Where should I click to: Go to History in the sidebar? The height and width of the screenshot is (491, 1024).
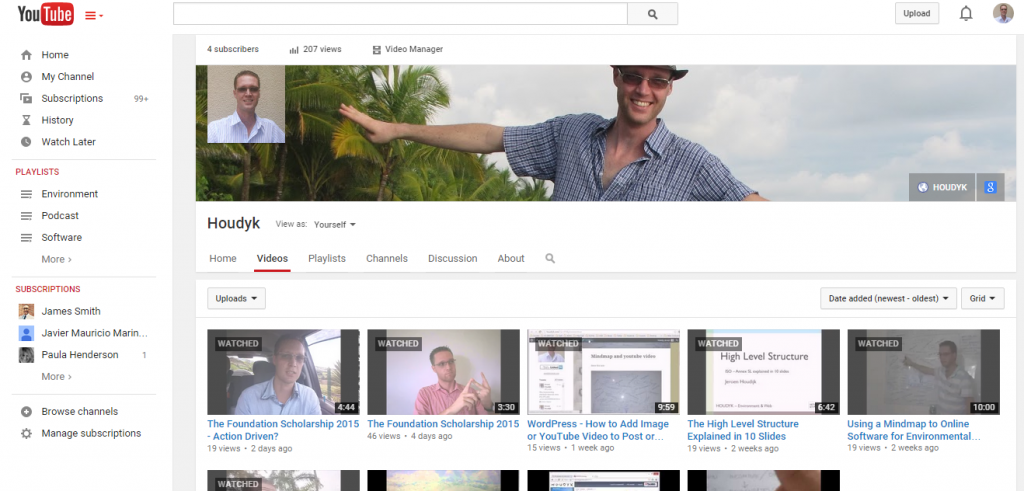57,120
